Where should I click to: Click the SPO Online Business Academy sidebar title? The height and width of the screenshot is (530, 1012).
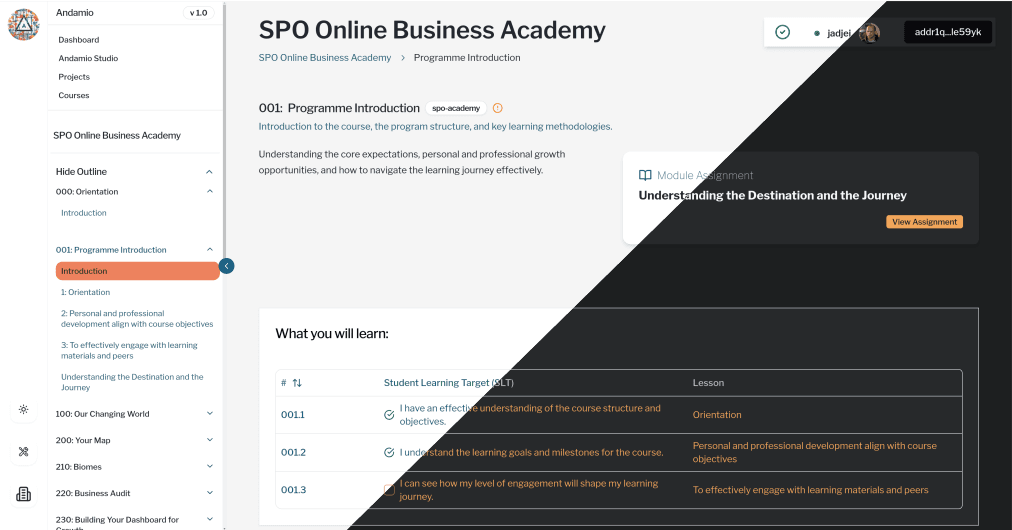(x=117, y=136)
